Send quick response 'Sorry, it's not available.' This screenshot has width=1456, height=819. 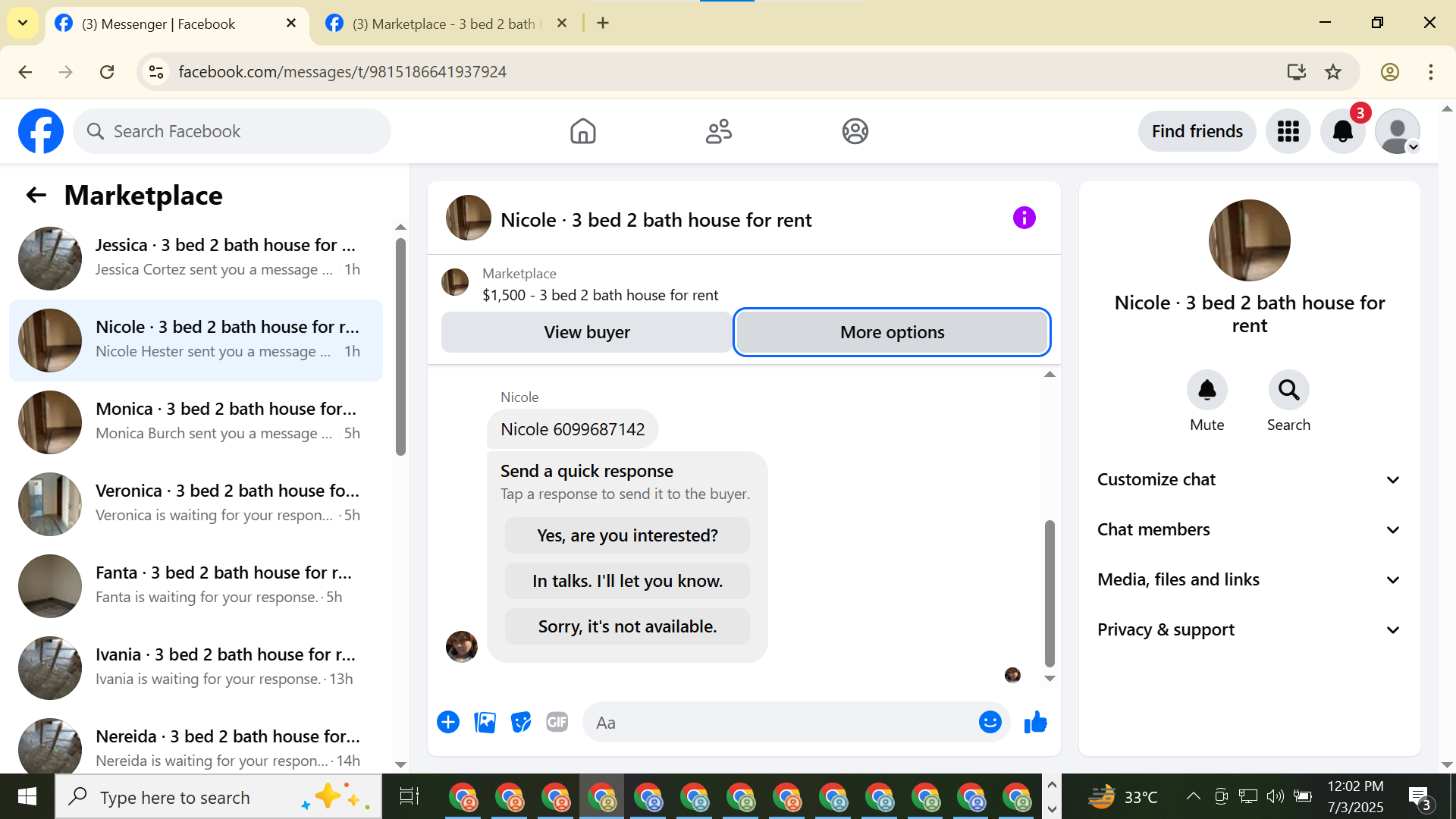click(627, 626)
